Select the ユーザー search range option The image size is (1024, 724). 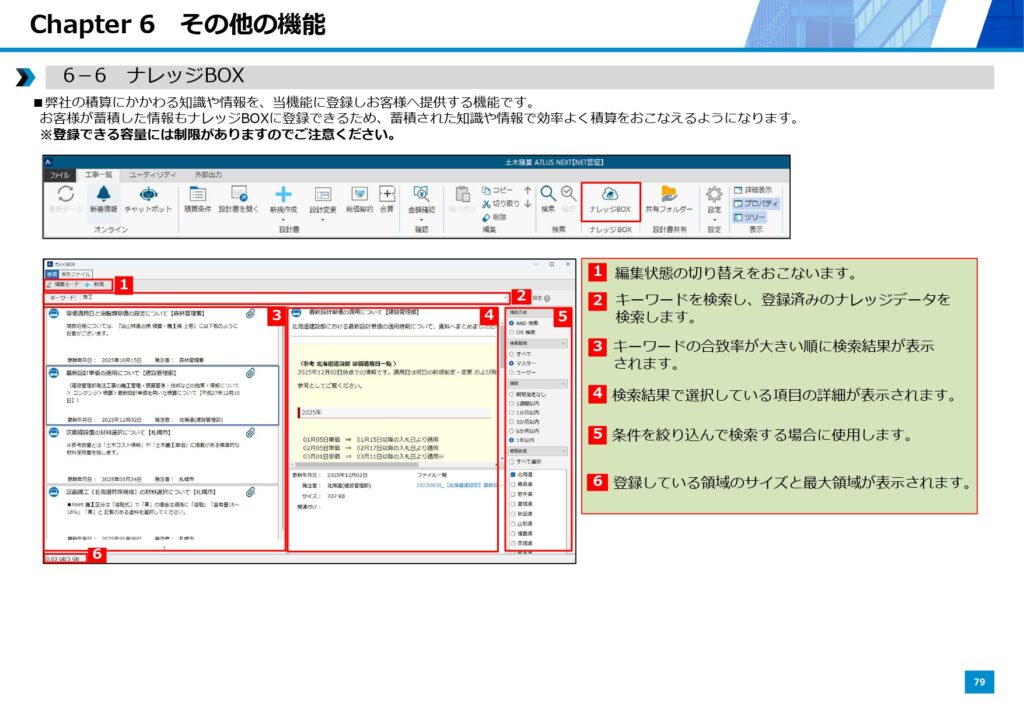tap(512, 372)
